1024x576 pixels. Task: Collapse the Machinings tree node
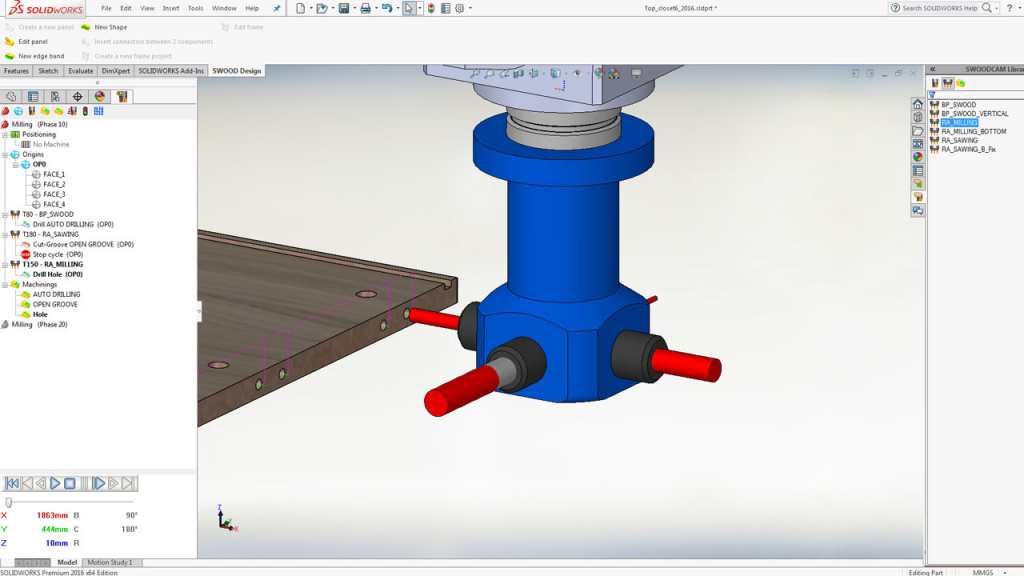tap(5, 285)
